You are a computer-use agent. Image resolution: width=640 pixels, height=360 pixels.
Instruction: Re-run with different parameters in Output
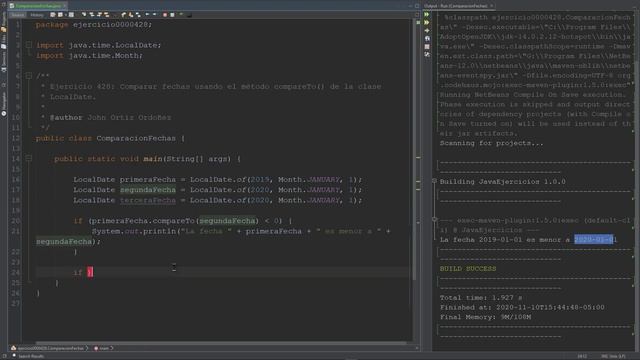click(427, 22)
